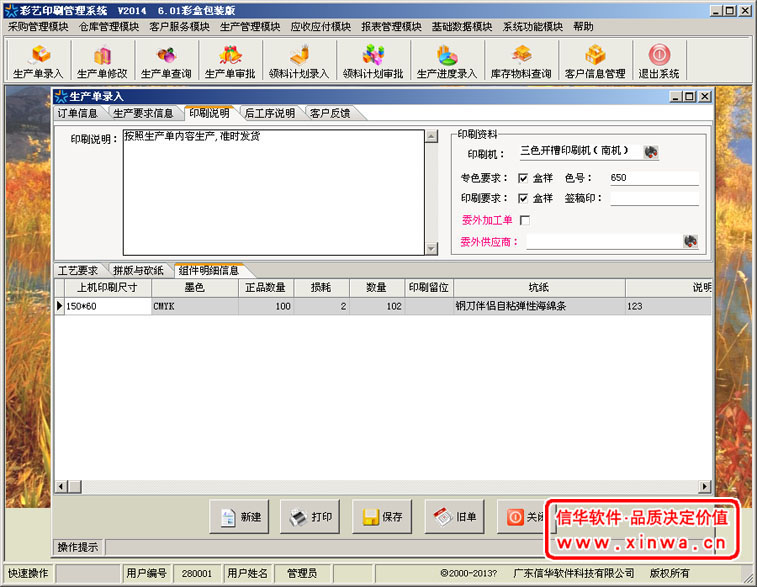
Task: Click 印刷留位 column header
Action: [x=429, y=288]
